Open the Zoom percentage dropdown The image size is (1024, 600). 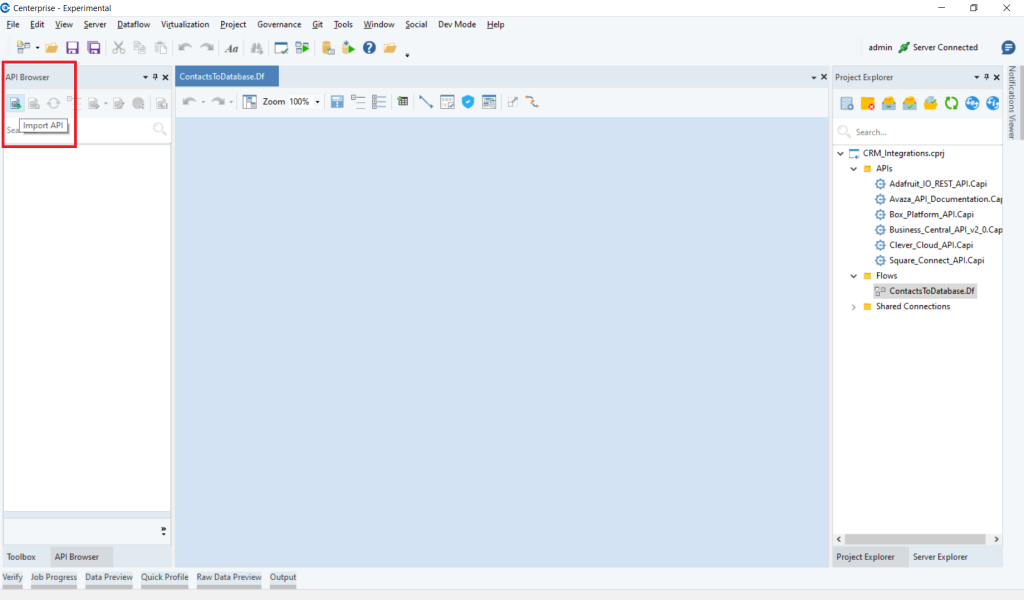click(317, 101)
